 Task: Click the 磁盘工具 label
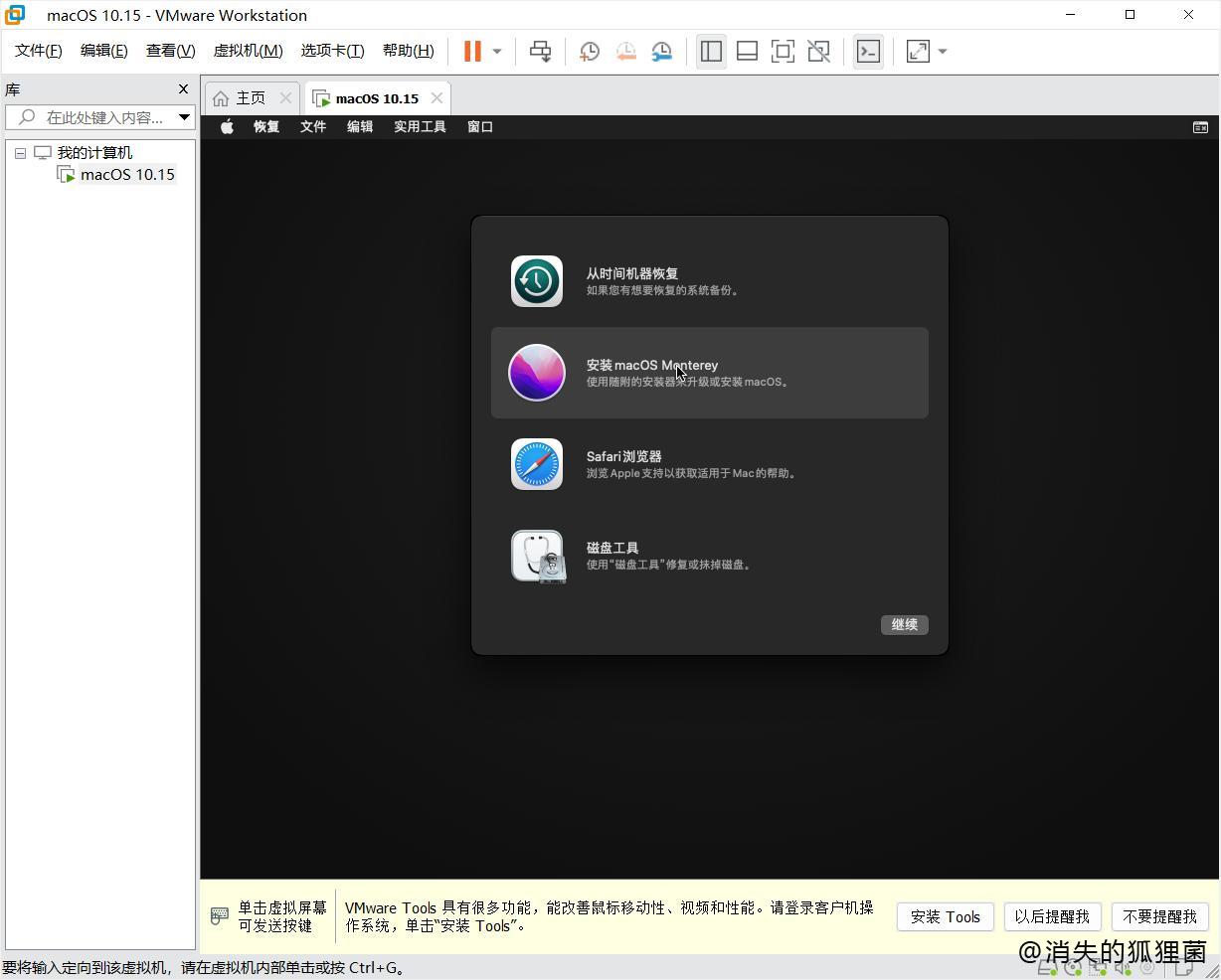612,548
